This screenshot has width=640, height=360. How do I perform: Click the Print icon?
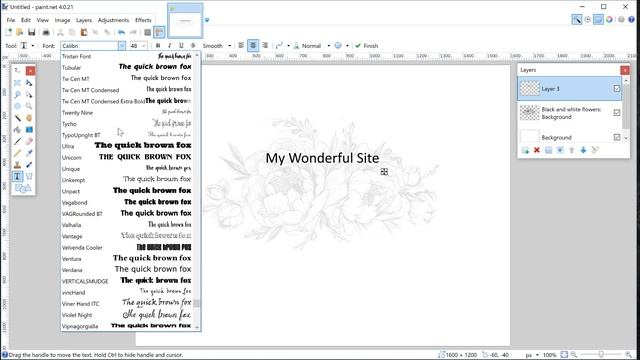tap(46, 32)
